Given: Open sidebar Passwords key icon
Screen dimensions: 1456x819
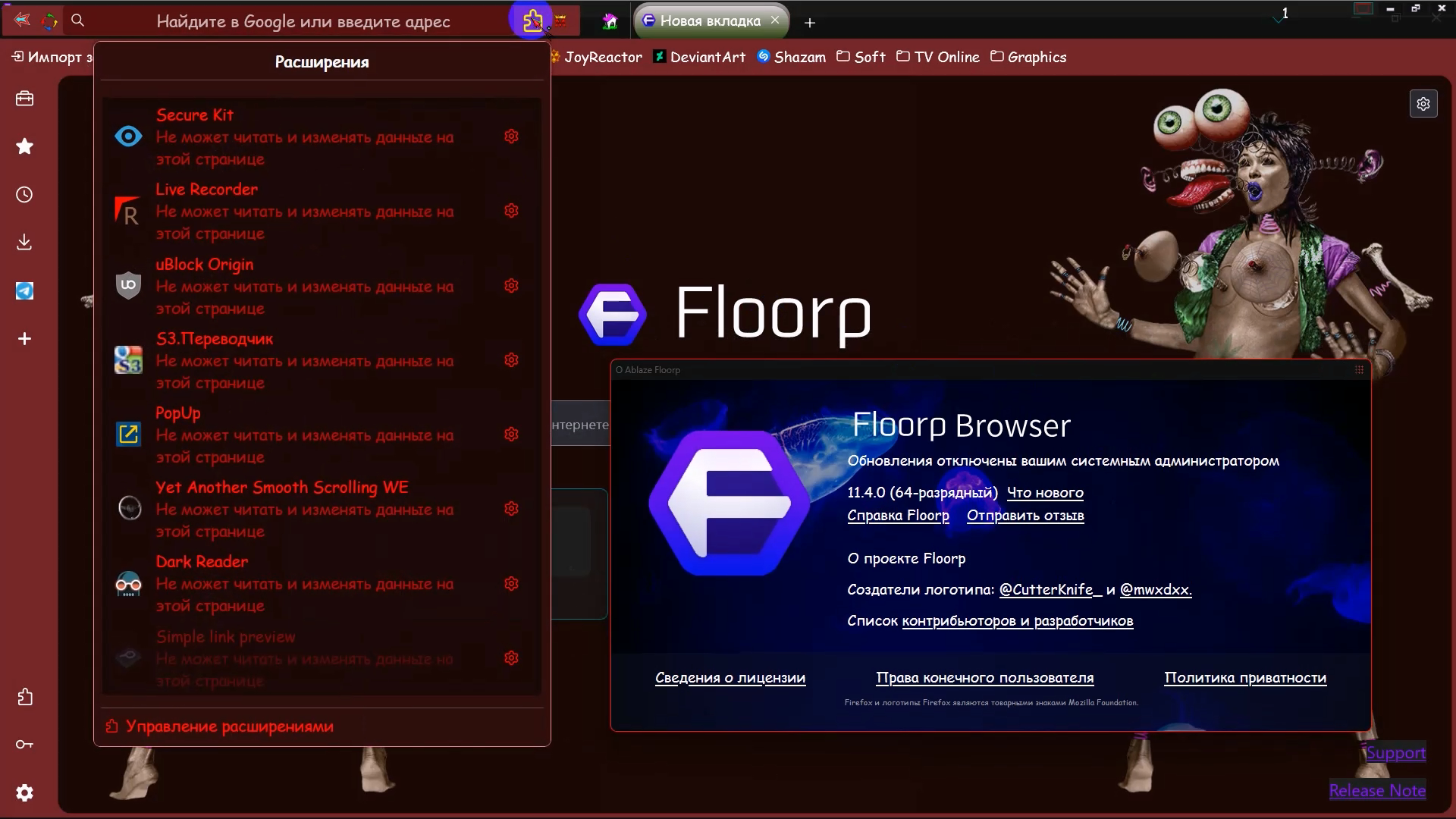Looking at the screenshot, I should point(24,745).
